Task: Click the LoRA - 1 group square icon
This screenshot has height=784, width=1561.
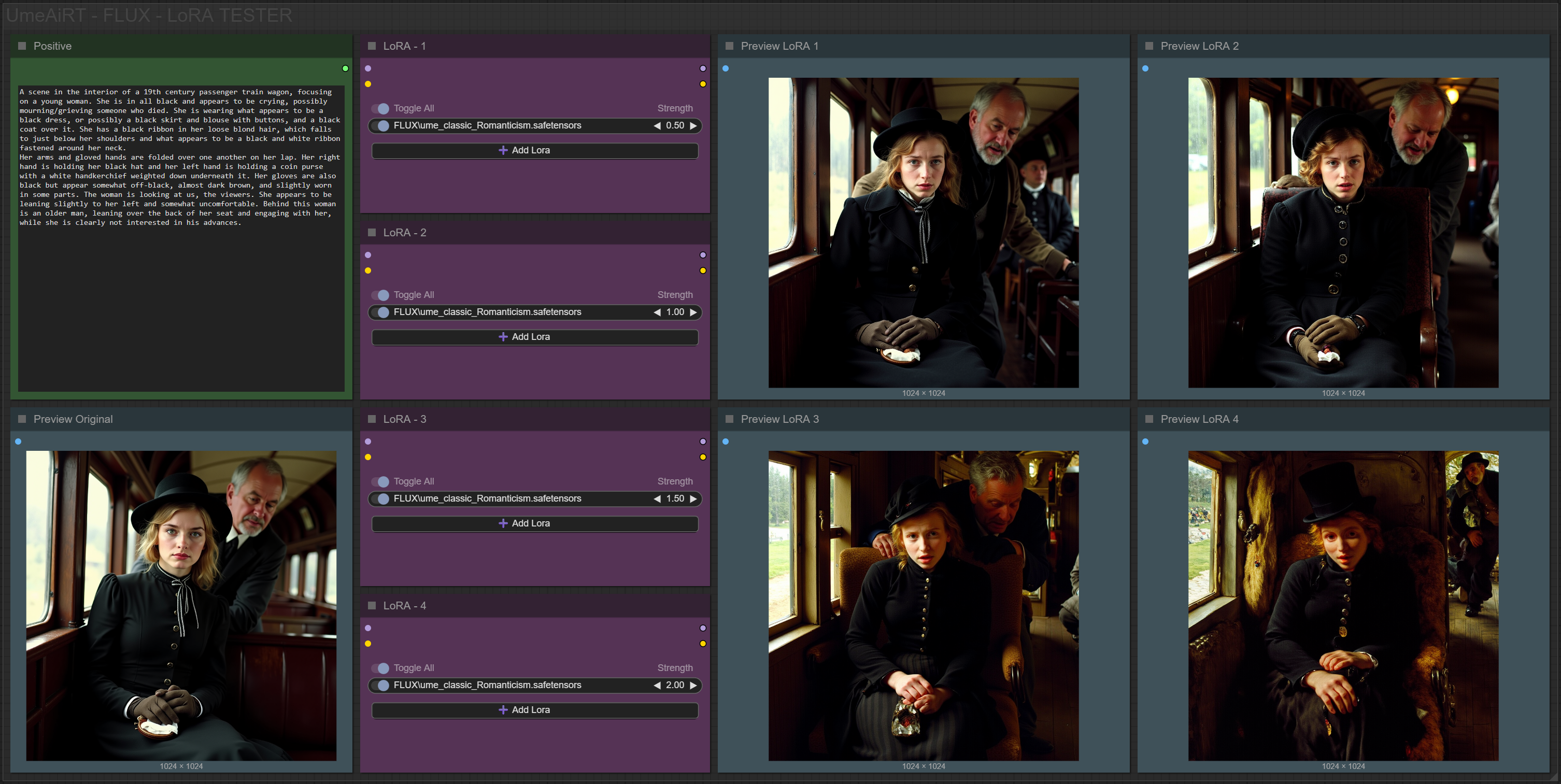Action: click(x=372, y=46)
